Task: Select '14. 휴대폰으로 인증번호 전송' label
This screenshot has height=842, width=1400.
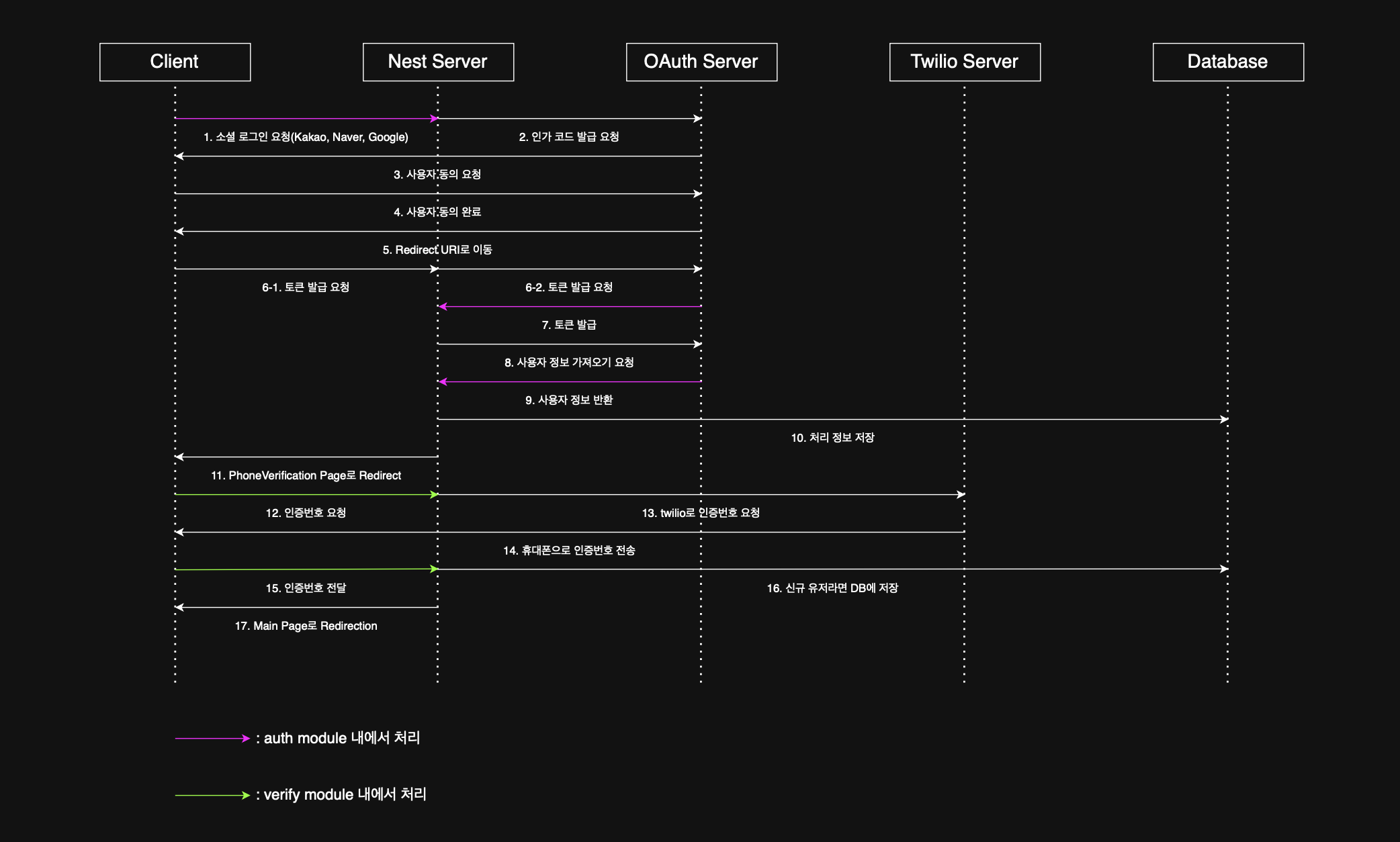Action: [x=569, y=551]
